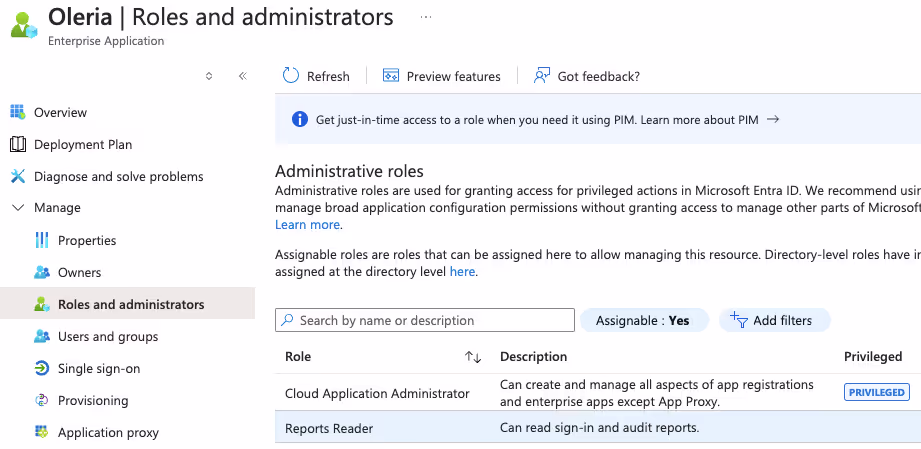
Task: Click the Preview features icon
Action: (391, 76)
